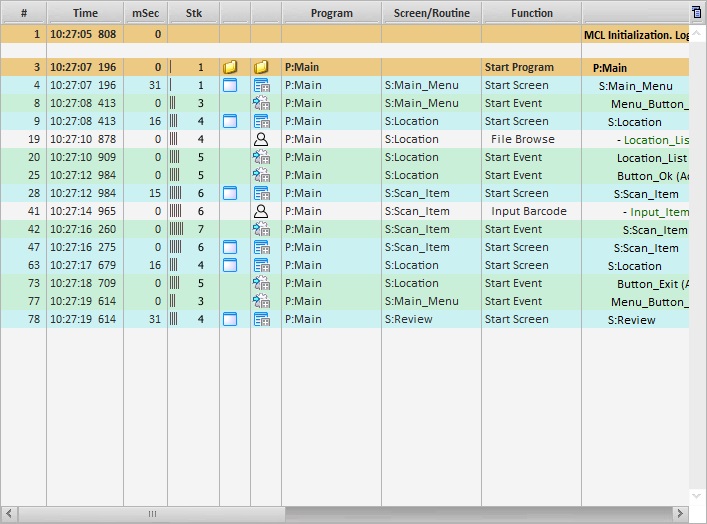Sort by the Time column header
The width and height of the screenshot is (707, 524).
(85, 13)
